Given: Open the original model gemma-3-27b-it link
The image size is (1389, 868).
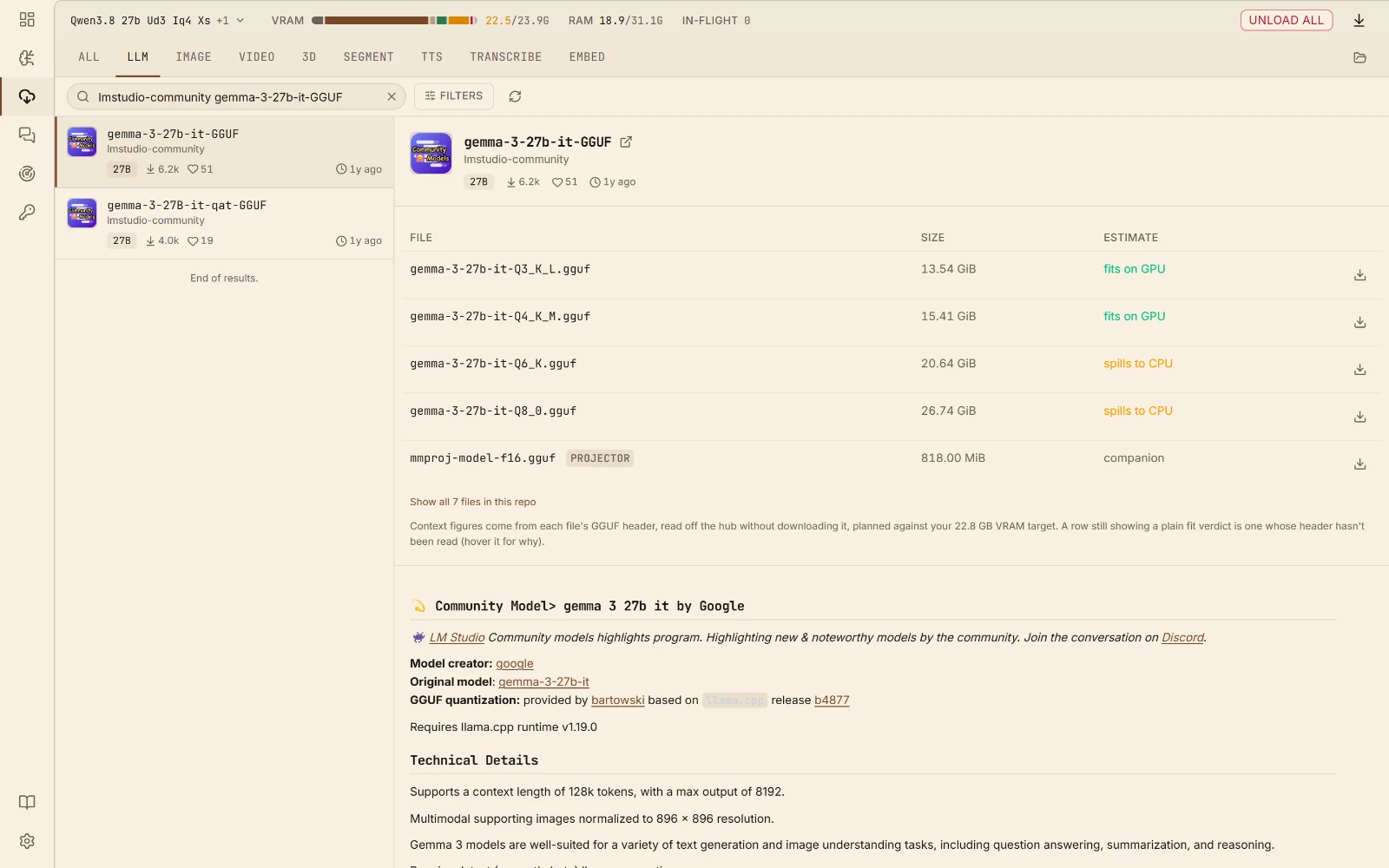Looking at the screenshot, I should click(543, 681).
